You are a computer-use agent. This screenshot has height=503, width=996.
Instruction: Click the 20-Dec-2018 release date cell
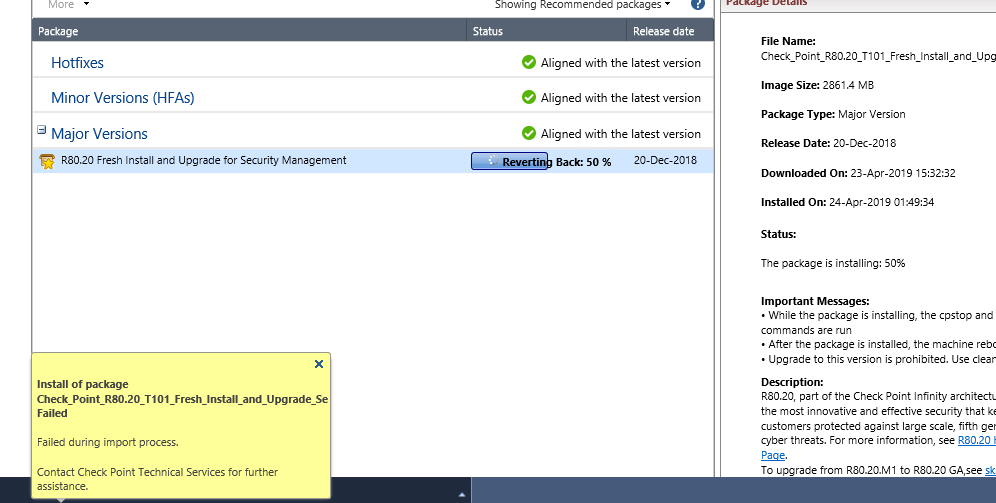pos(665,160)
